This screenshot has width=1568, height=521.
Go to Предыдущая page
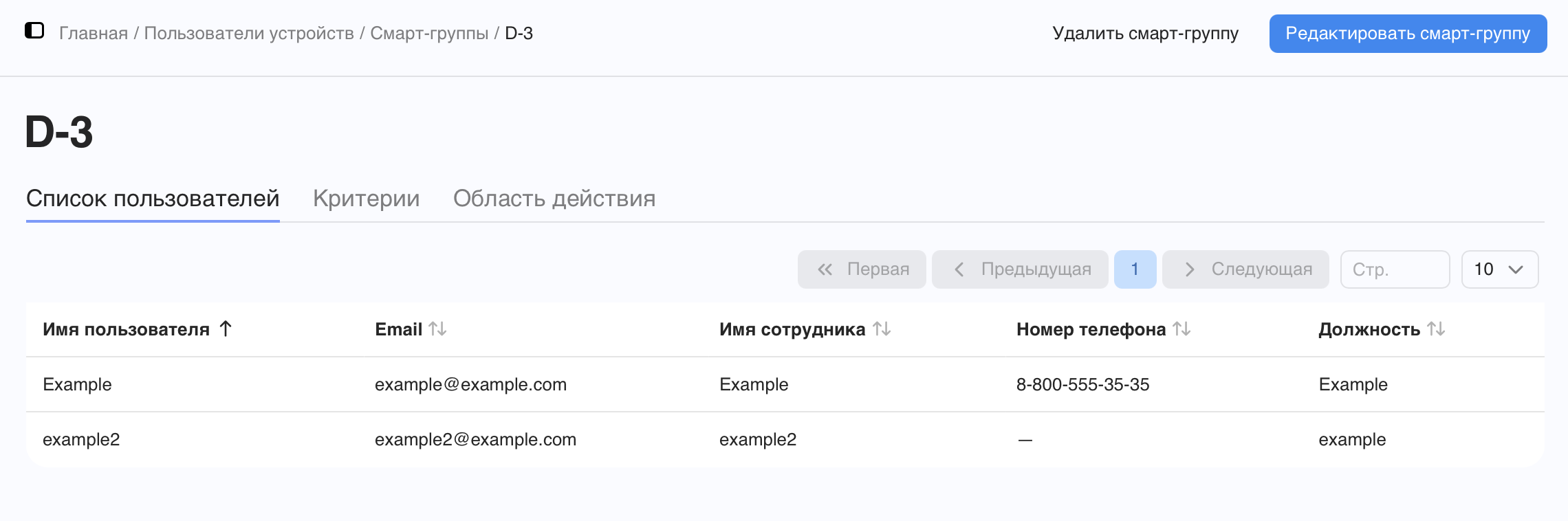tap(1020, 269)
